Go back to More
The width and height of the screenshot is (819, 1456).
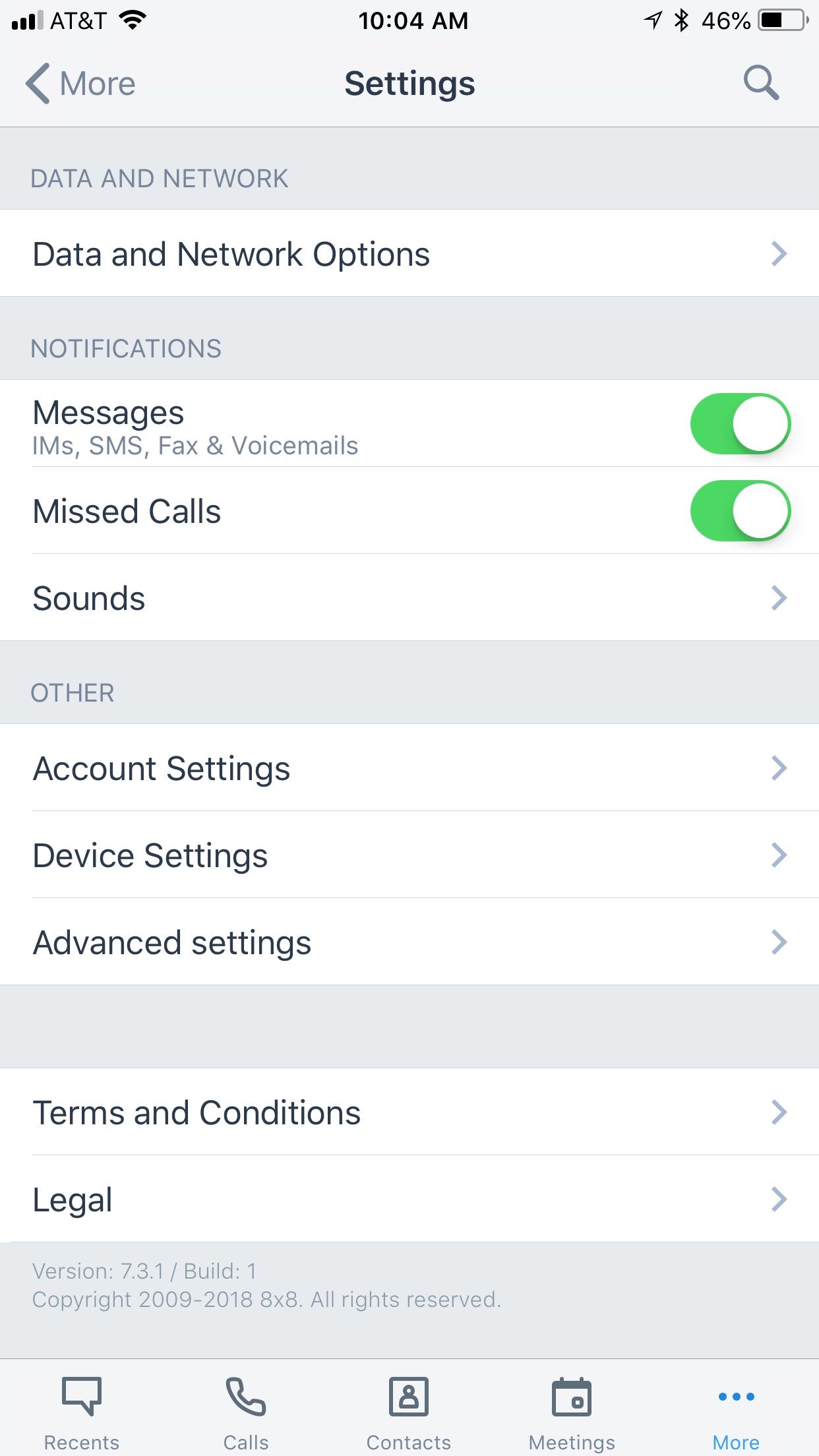(80, 84)
